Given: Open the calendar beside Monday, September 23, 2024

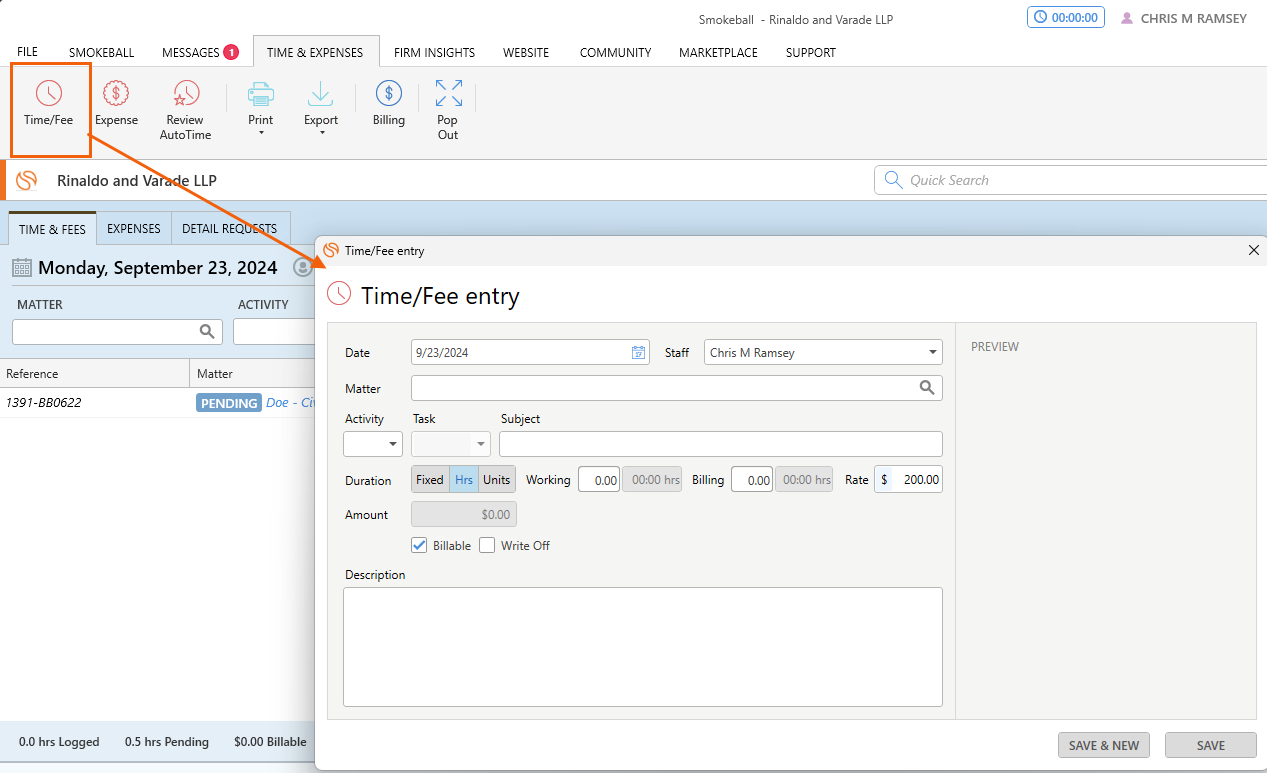Looking at the screenshot, I should coord(22,268).
